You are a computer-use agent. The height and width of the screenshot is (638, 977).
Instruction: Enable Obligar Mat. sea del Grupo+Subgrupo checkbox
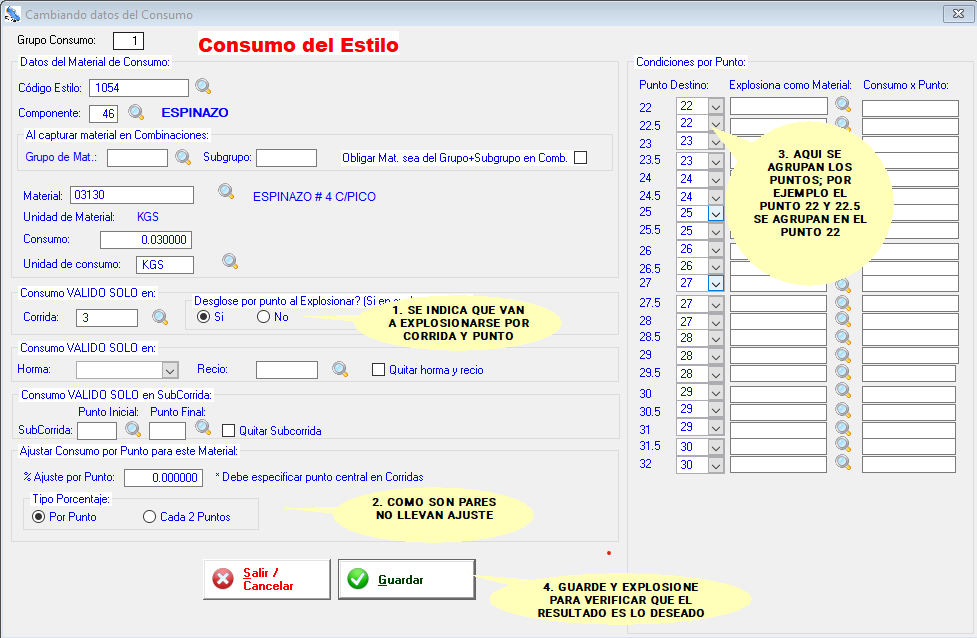[x=581, y=158]
